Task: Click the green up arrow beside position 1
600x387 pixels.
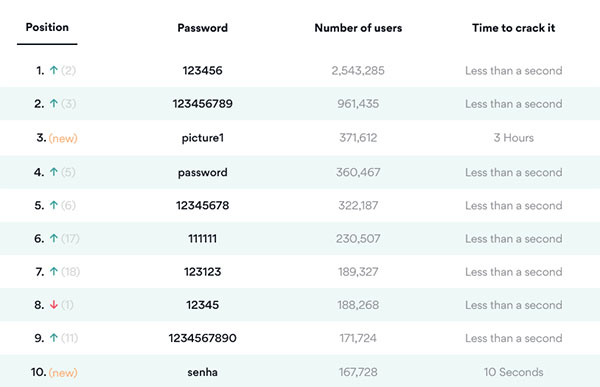Action: tap(54, 70)
